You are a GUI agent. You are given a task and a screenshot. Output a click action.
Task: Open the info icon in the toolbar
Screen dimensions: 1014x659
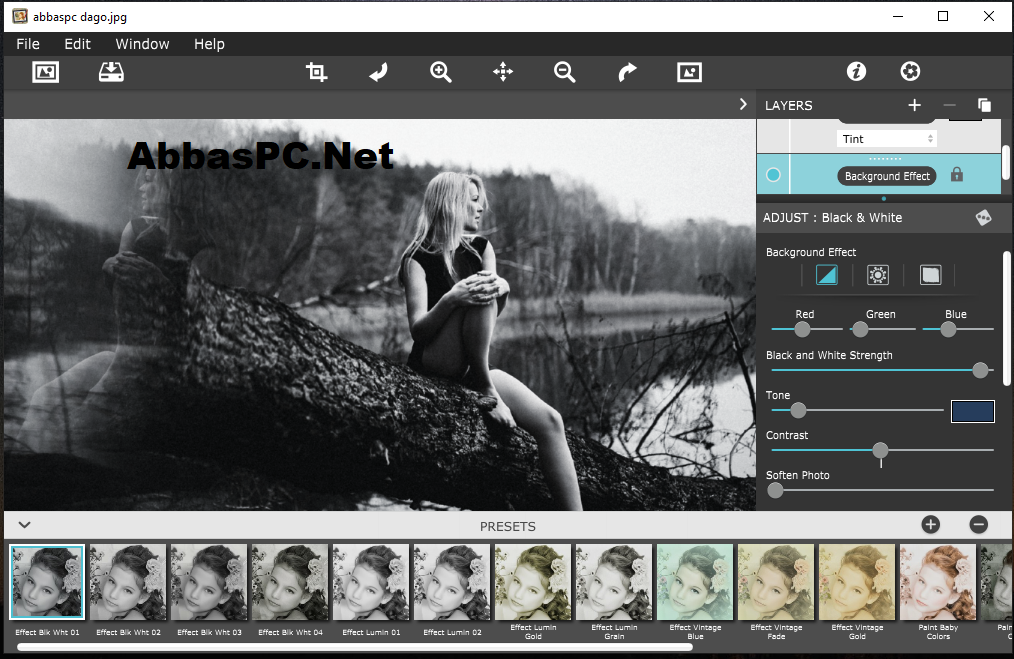[856, 71]
